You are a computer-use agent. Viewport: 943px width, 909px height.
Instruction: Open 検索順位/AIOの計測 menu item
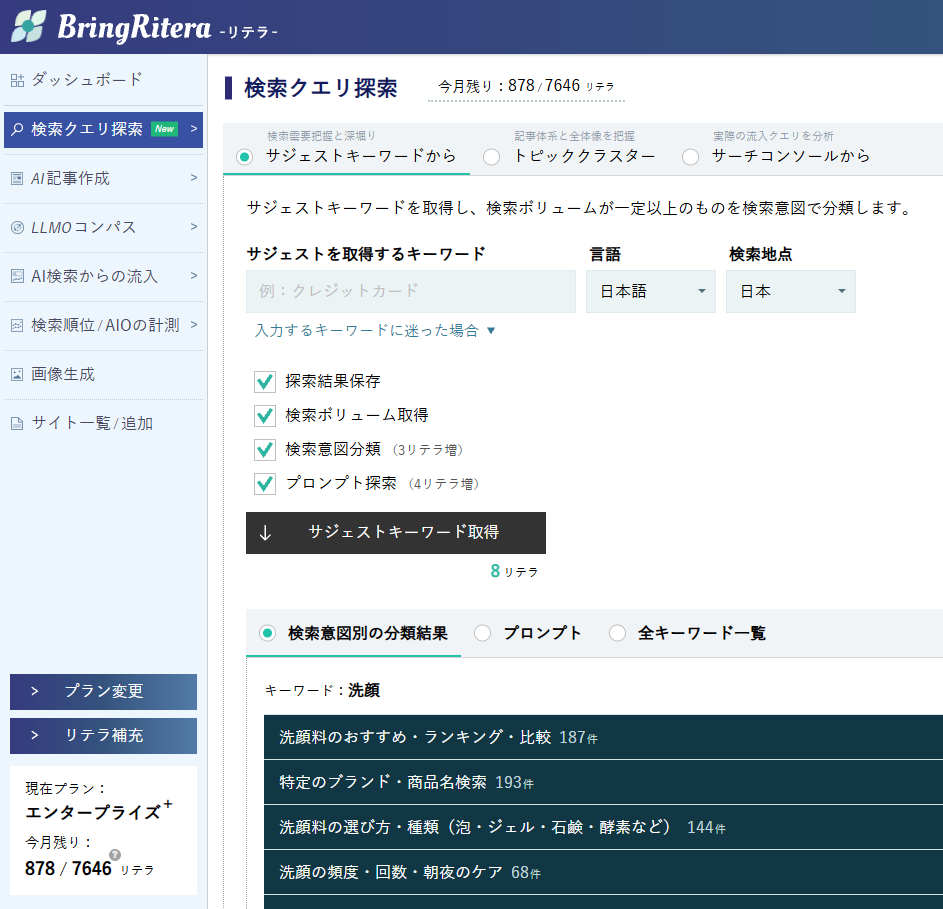tap(103, 325)
